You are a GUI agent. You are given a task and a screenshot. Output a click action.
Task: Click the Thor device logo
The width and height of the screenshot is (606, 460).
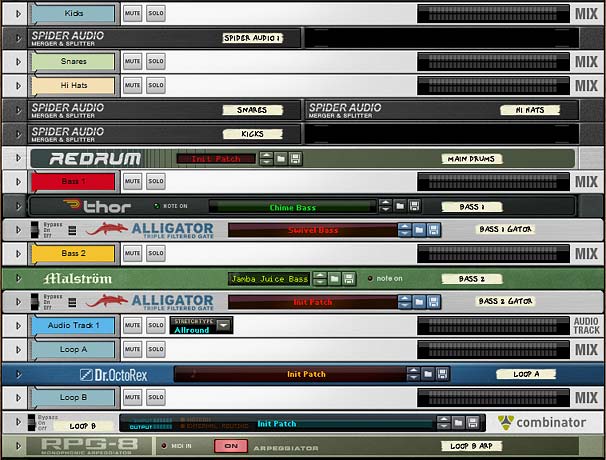pos(97,206)
